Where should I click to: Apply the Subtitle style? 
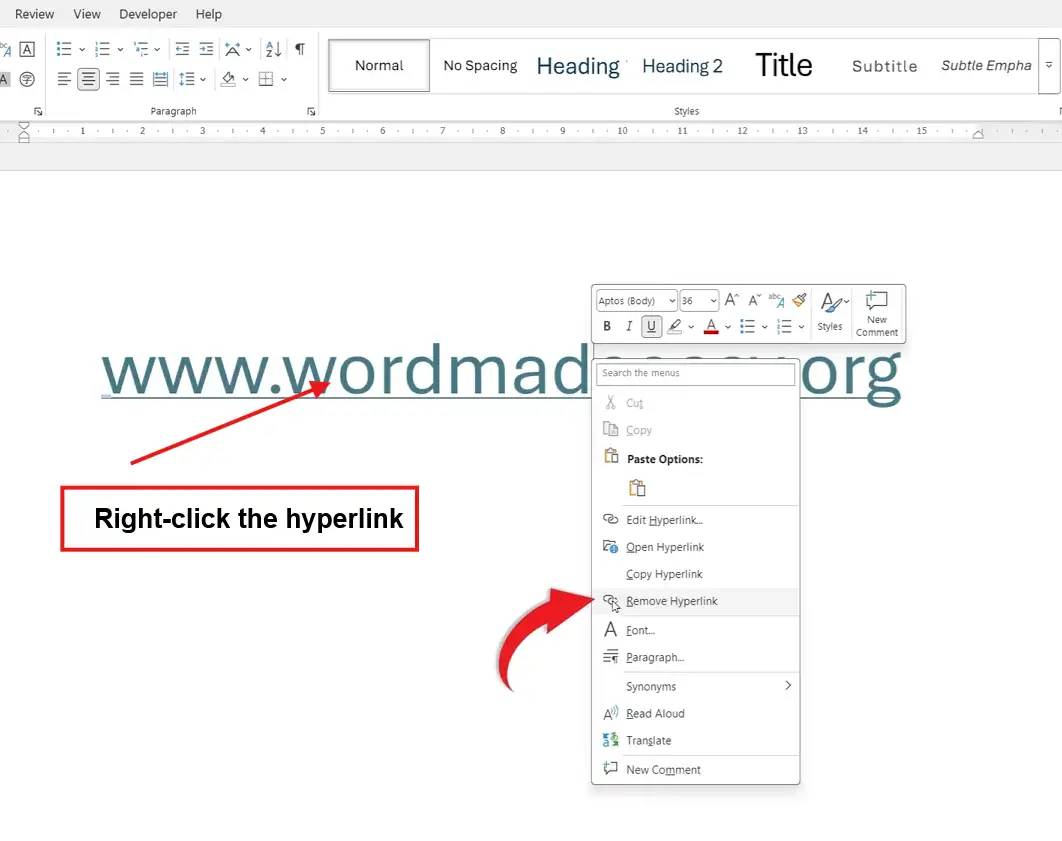(x=885, y=66)
